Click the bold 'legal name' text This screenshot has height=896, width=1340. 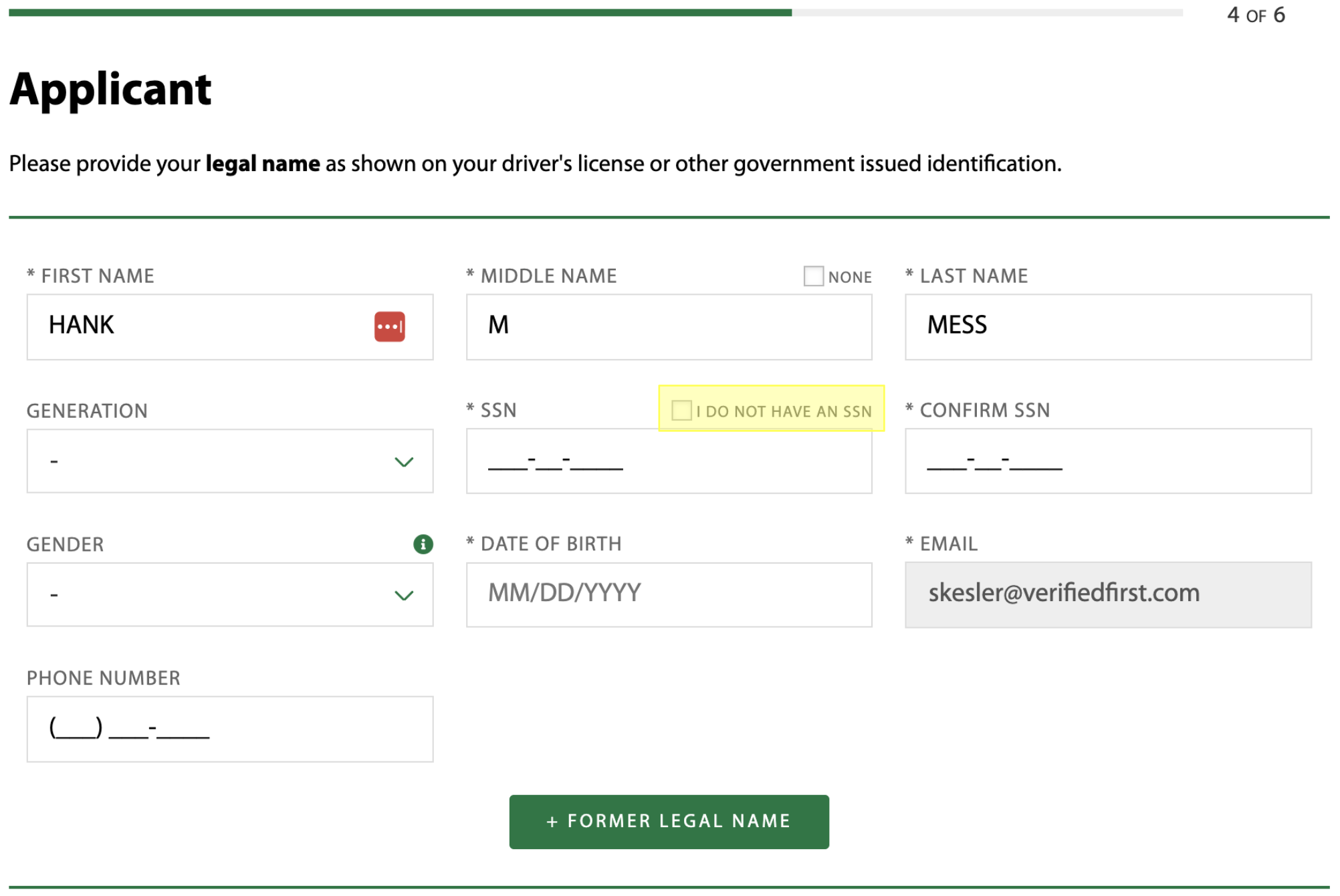pyautogui.click(x=263, y=164)
